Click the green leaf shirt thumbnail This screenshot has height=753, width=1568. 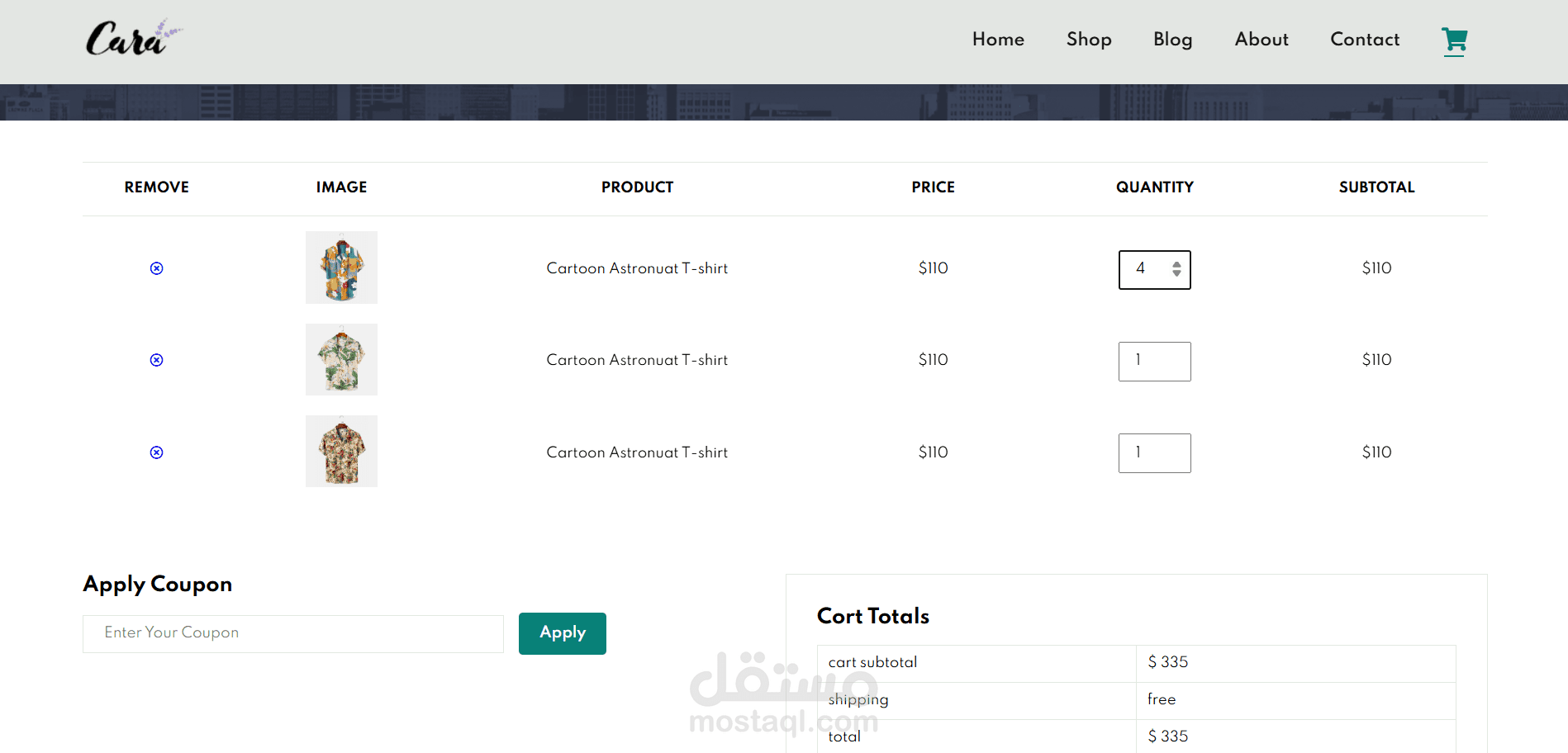[x=341, y=360]
